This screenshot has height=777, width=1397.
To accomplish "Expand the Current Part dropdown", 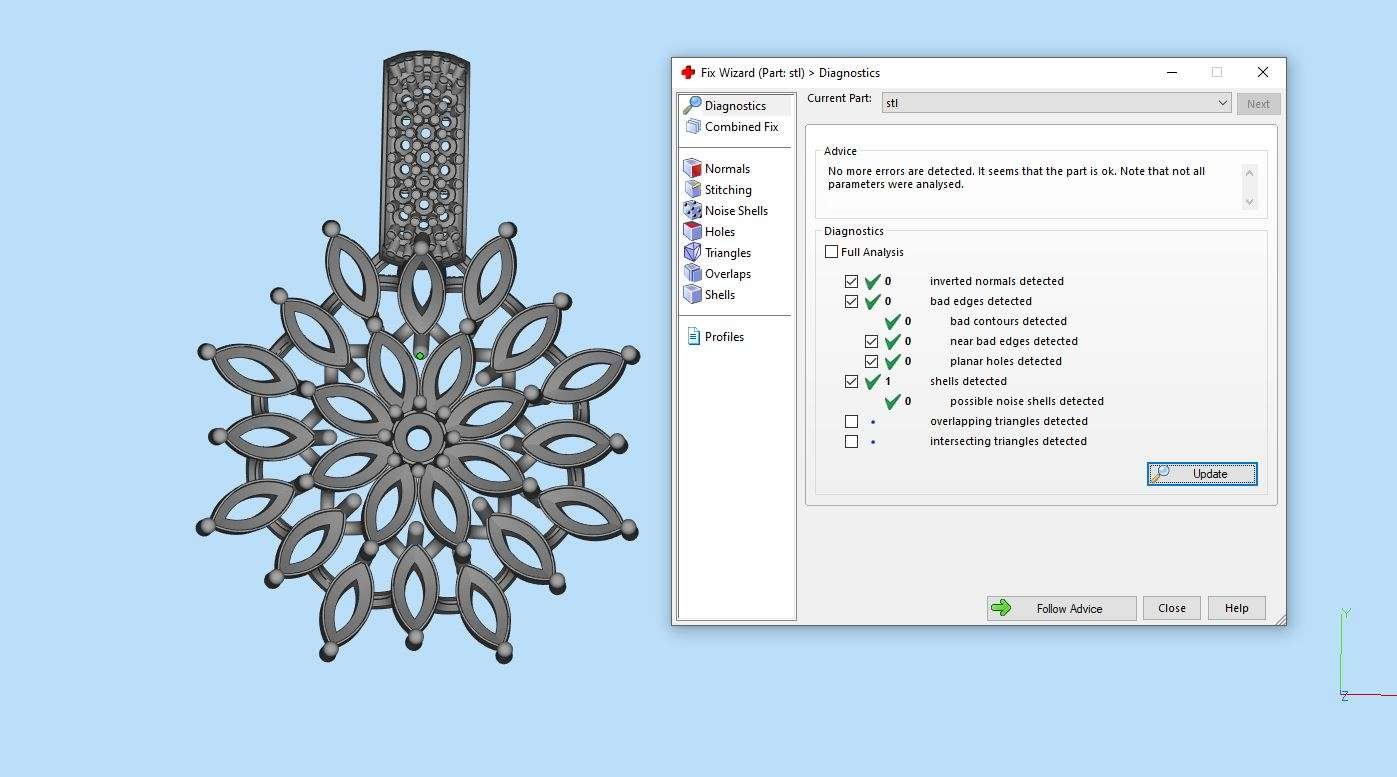I will coord(1222,103).
